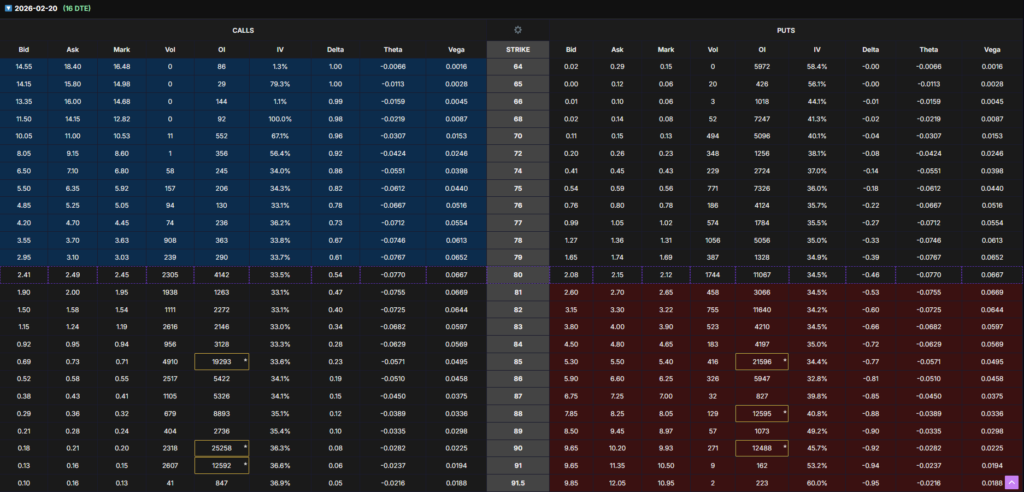Sort by the STRIKE column header
This screenshot has height=492, width=1024.
tap(517, 49)
